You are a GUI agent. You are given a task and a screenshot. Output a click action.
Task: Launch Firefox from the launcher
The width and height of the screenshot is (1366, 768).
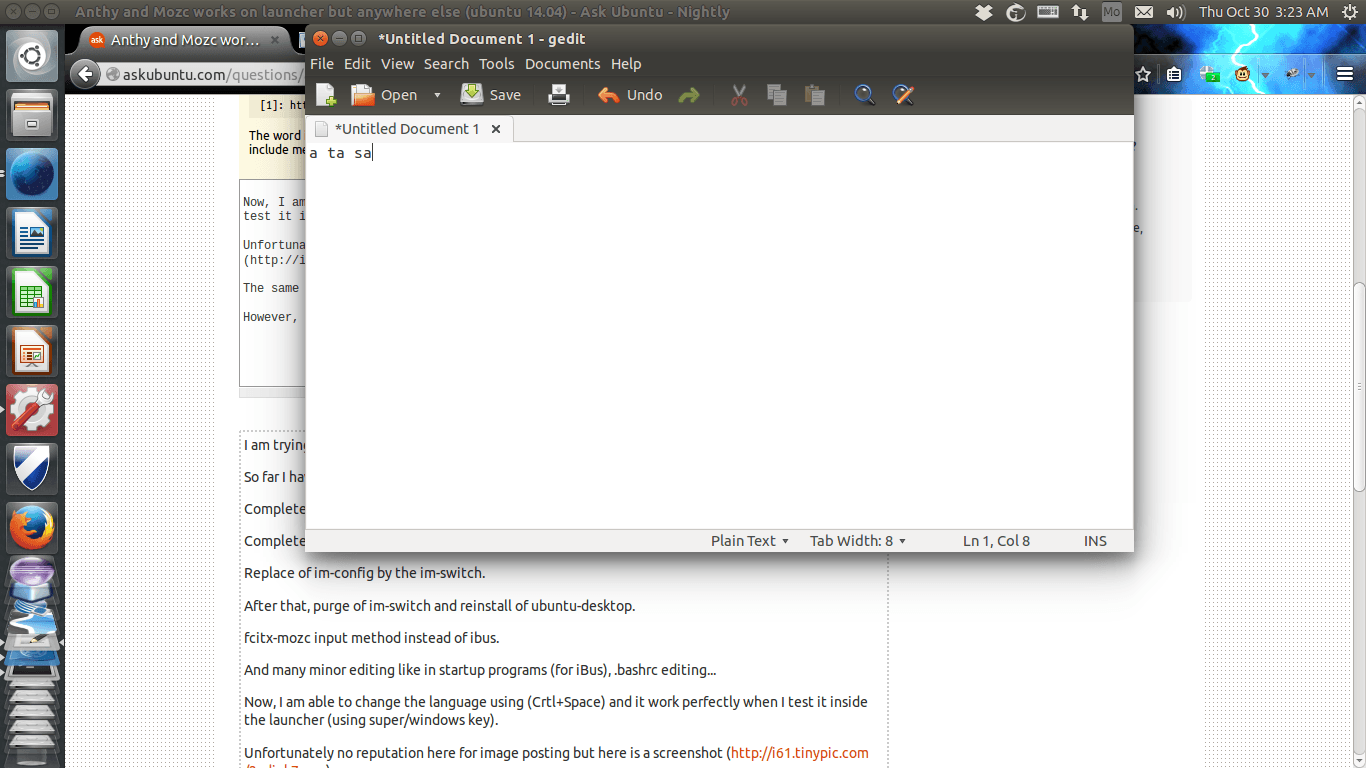32,528
